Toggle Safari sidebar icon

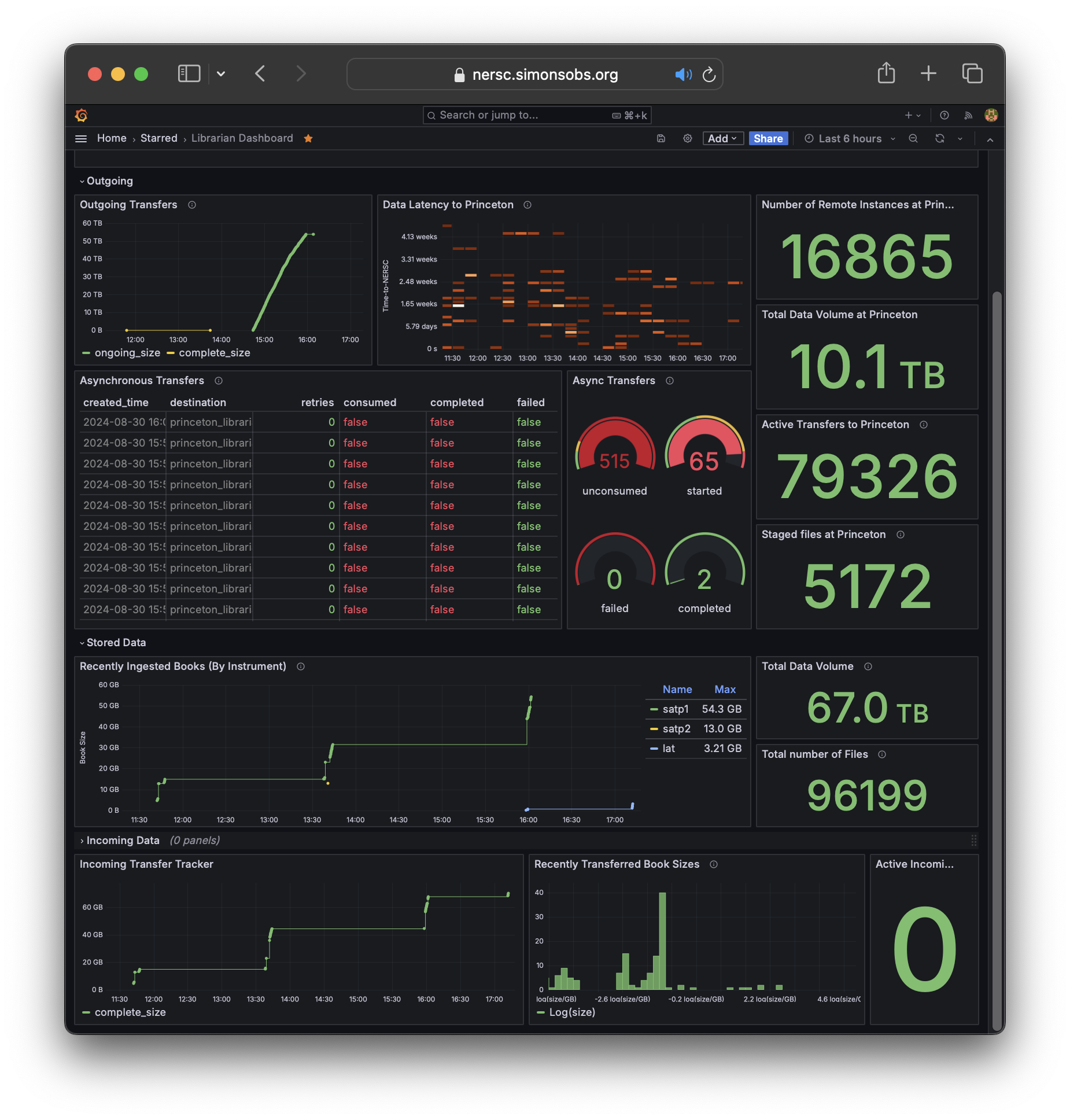tap(189, 73)
